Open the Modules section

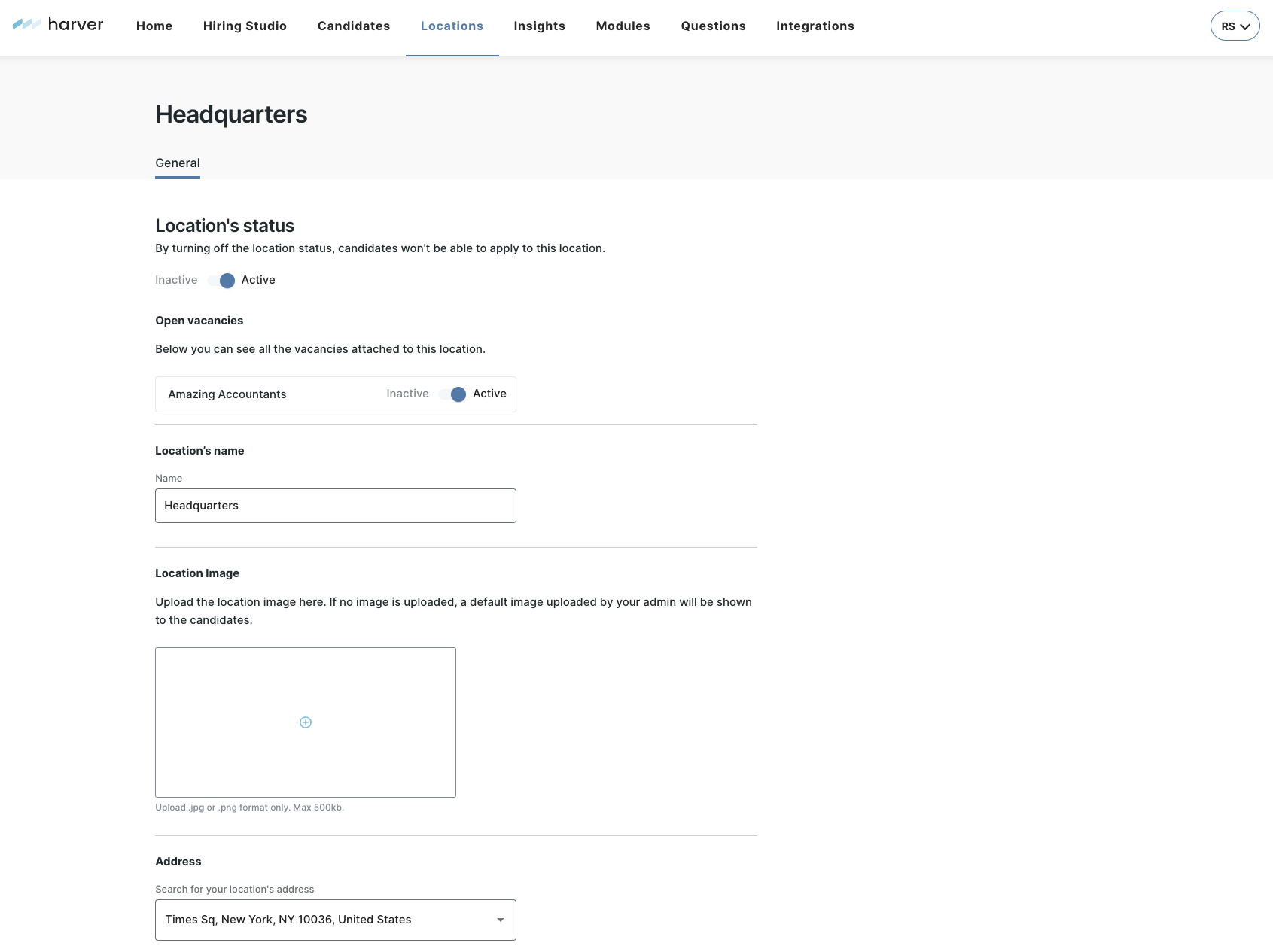coord(623,26)
